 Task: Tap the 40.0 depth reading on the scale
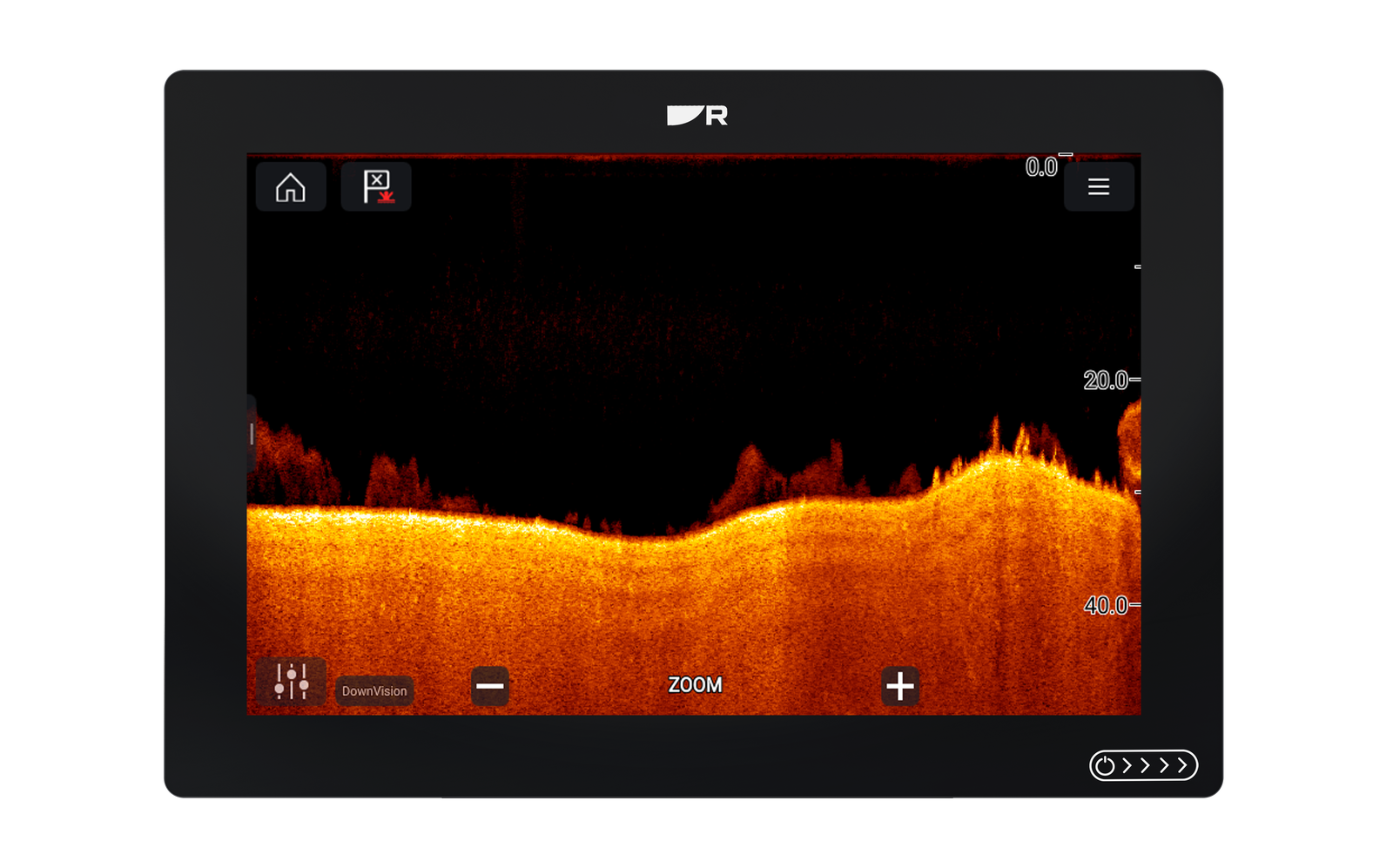coord(1104,604)
